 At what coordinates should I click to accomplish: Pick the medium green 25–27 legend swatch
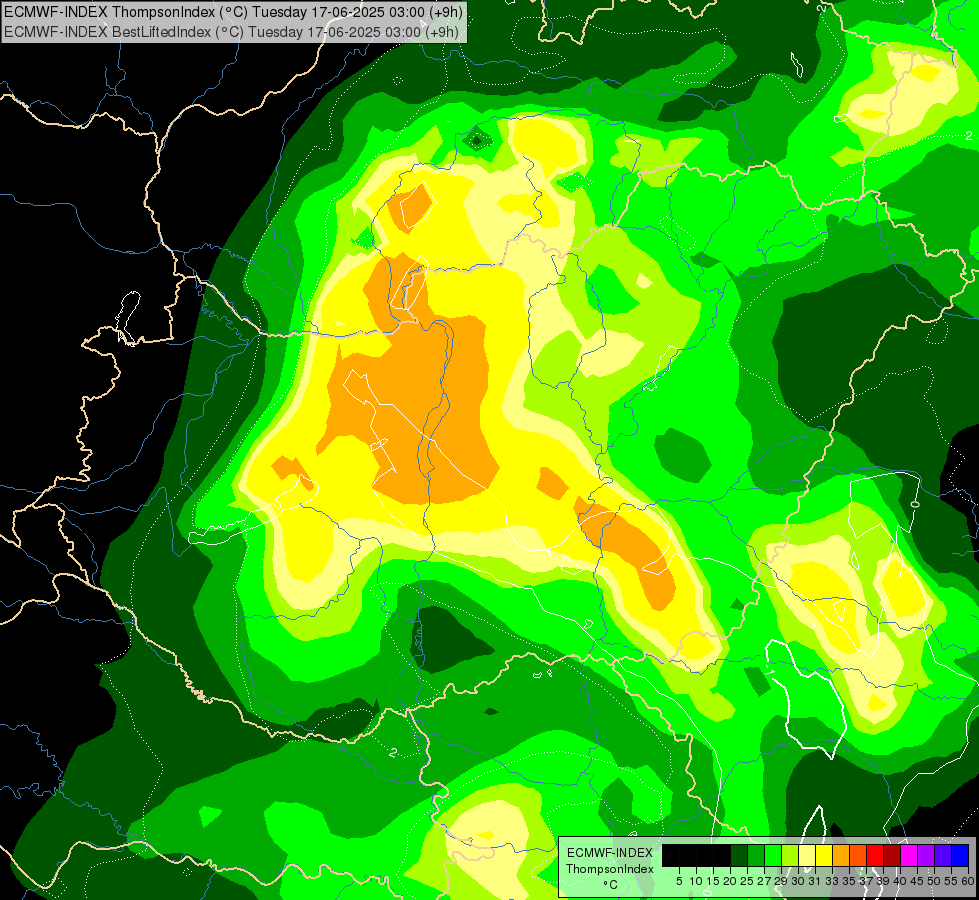(x=755, y=855)
